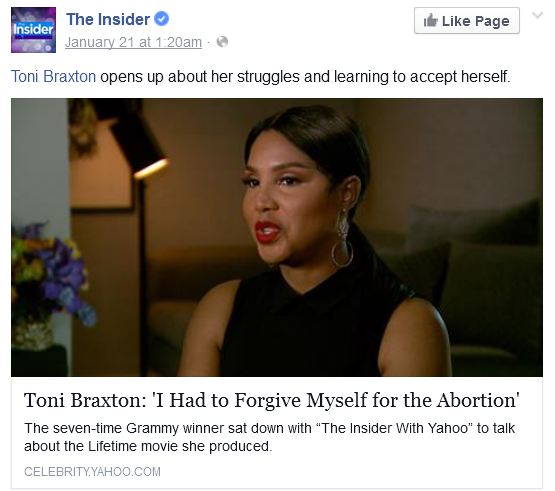The width and height of the screenshot is (555, 491).
Task: Click the globe public privacy icon
Action: (x=222, y=42)
